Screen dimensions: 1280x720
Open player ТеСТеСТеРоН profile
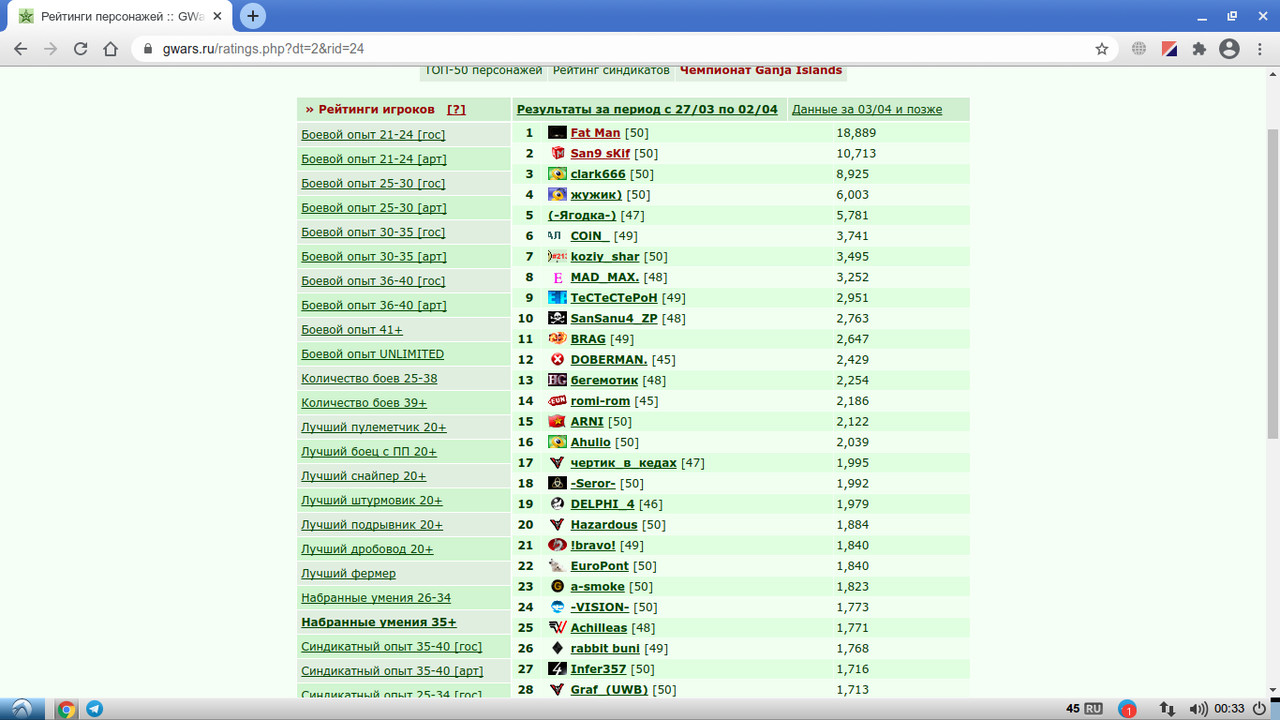point(614,298)
